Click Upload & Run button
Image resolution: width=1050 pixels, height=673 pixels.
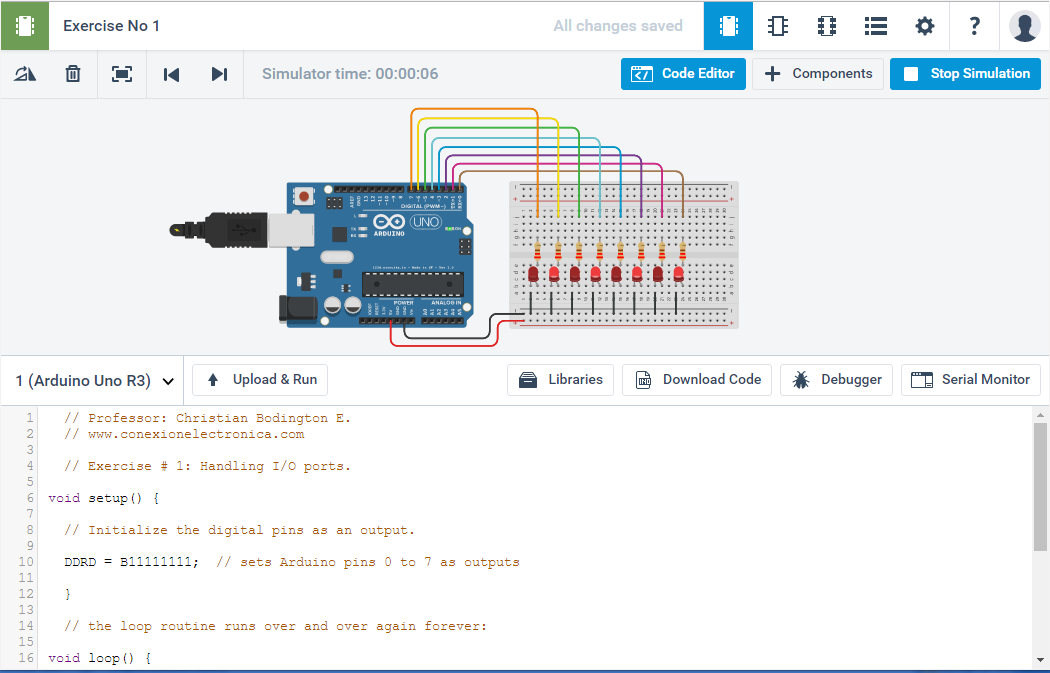[260, 380]
